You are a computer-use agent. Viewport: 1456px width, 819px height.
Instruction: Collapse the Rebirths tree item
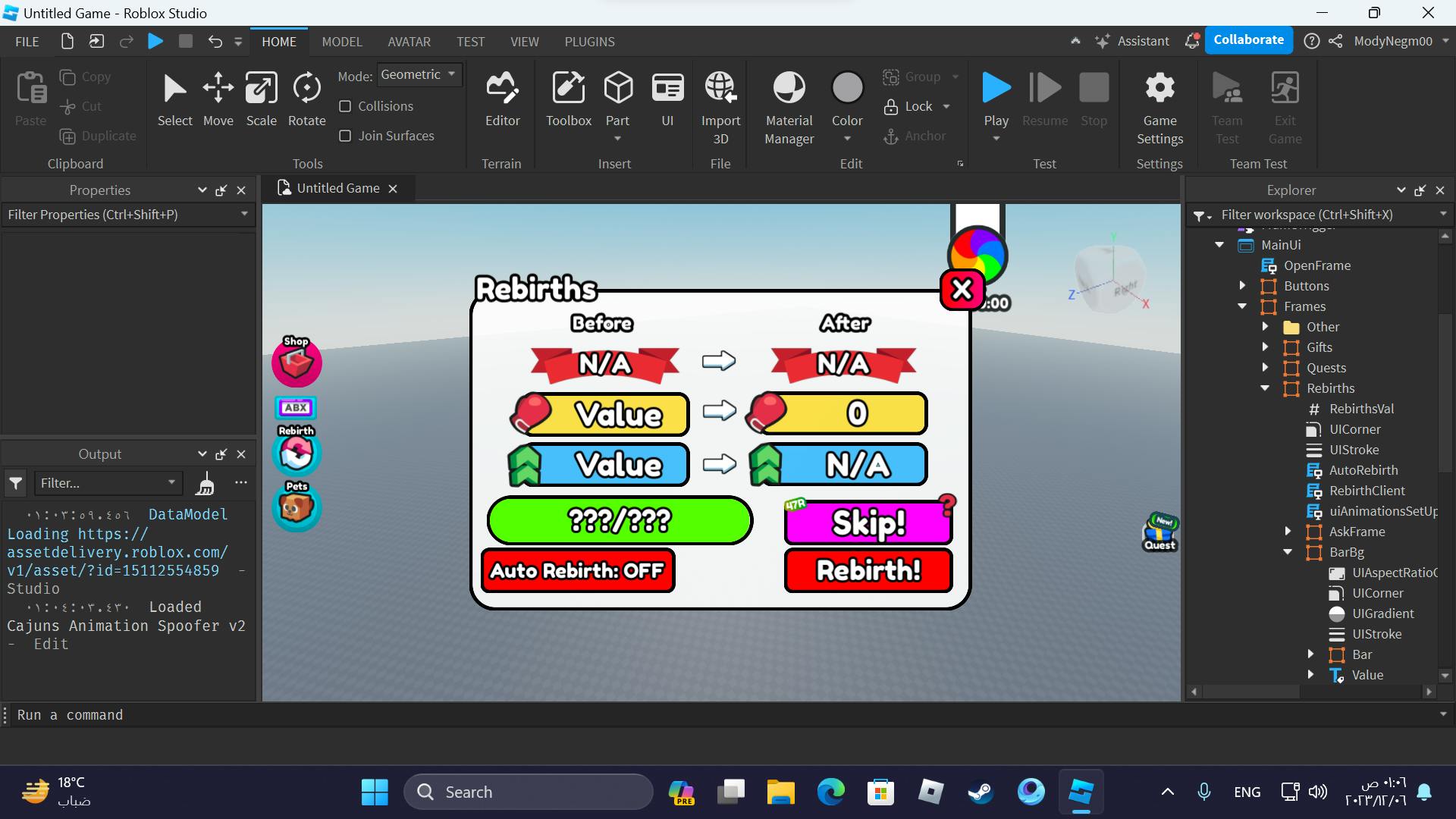coord(1265,388)
